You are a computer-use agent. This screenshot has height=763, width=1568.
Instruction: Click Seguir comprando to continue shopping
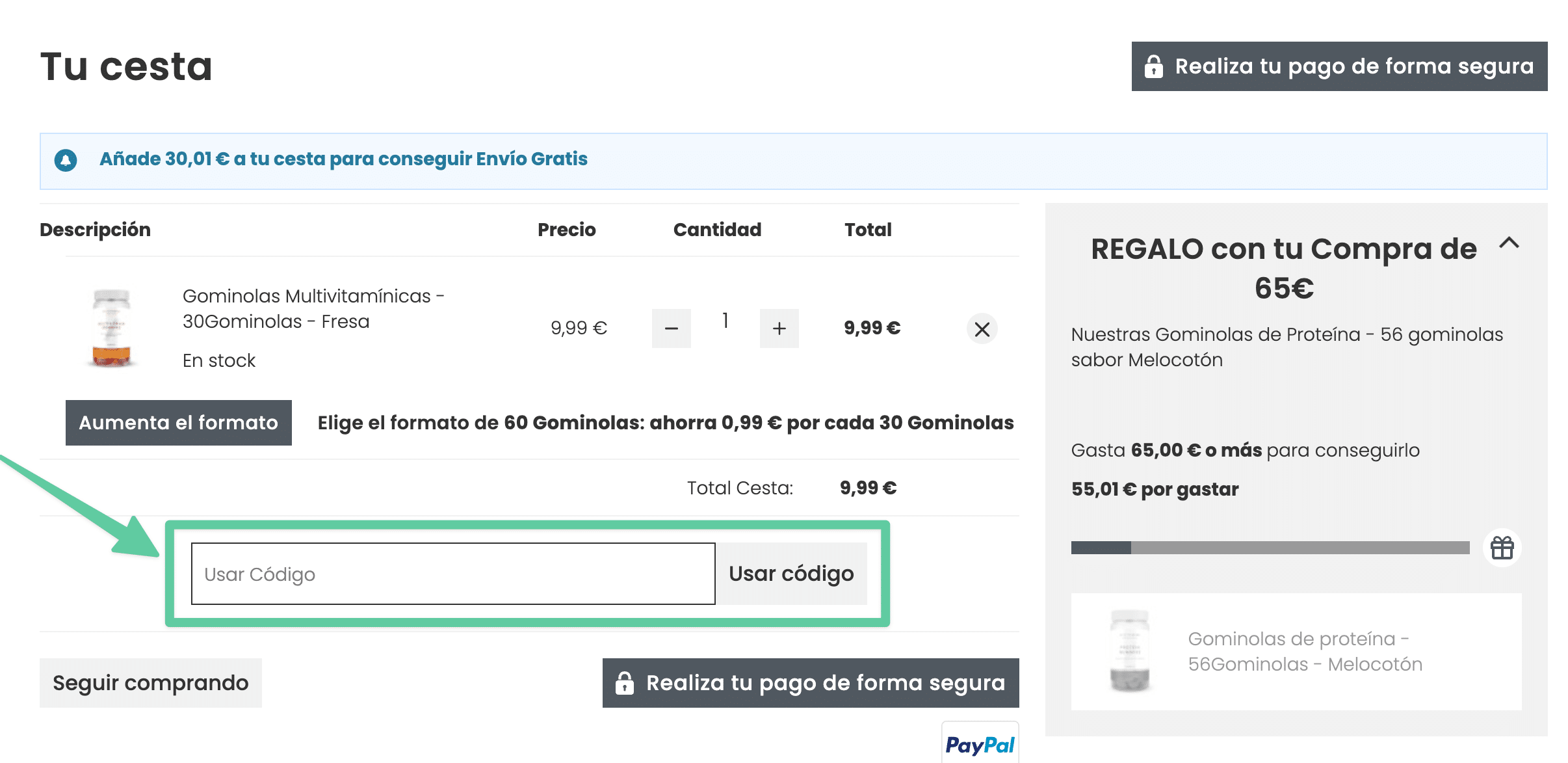point(150,683)
